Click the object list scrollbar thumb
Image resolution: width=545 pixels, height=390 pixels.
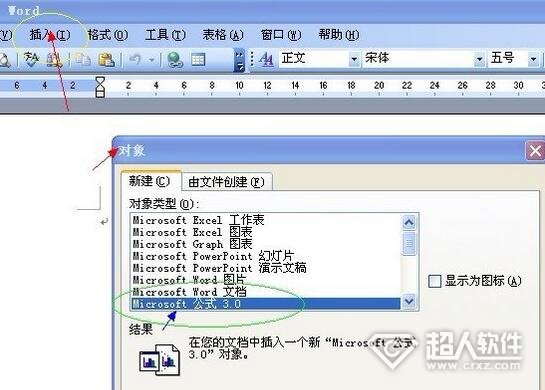pyautogui.click(x=409, y=243)
